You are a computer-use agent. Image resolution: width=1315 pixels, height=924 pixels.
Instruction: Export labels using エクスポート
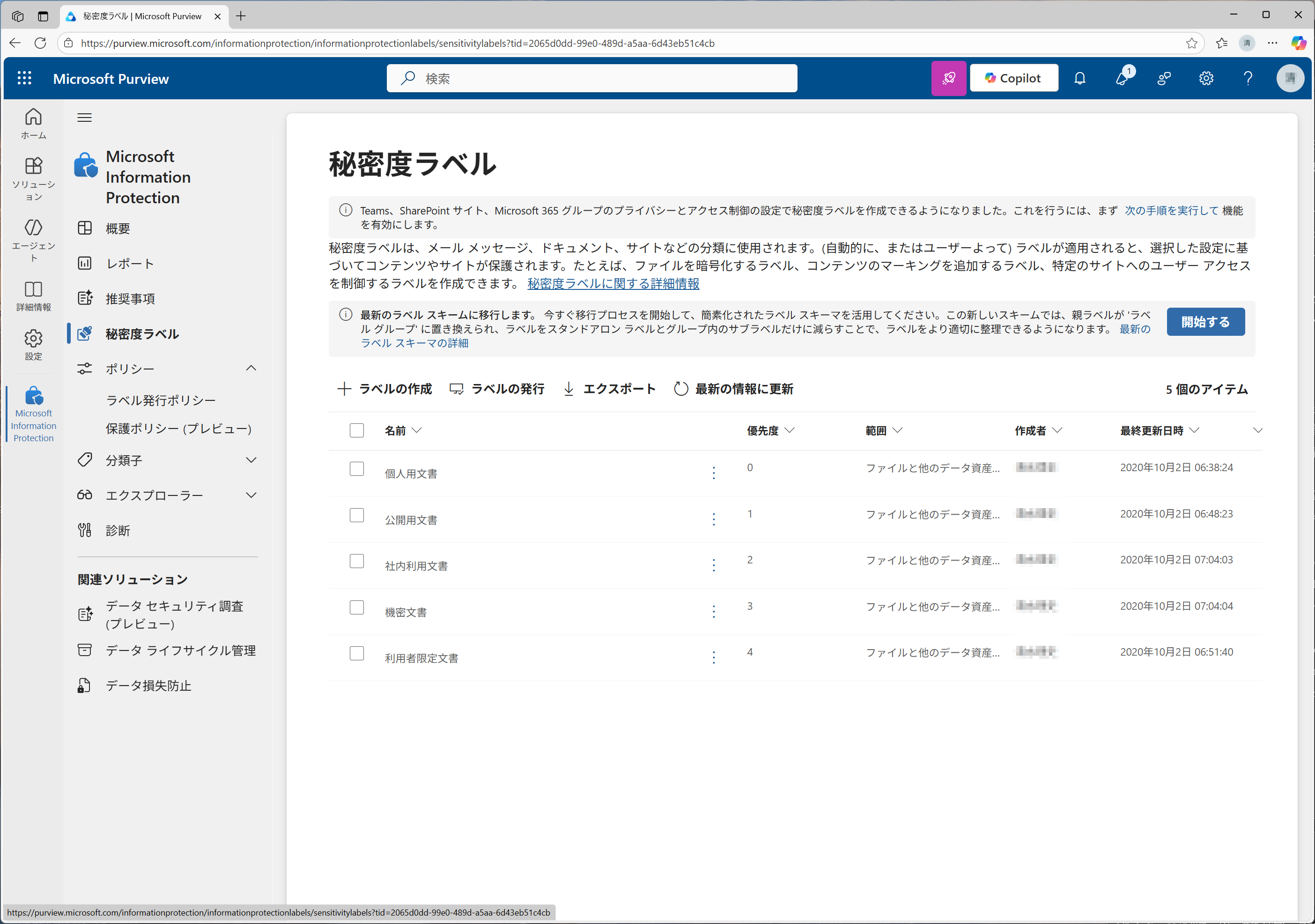[x=619, y=388]
